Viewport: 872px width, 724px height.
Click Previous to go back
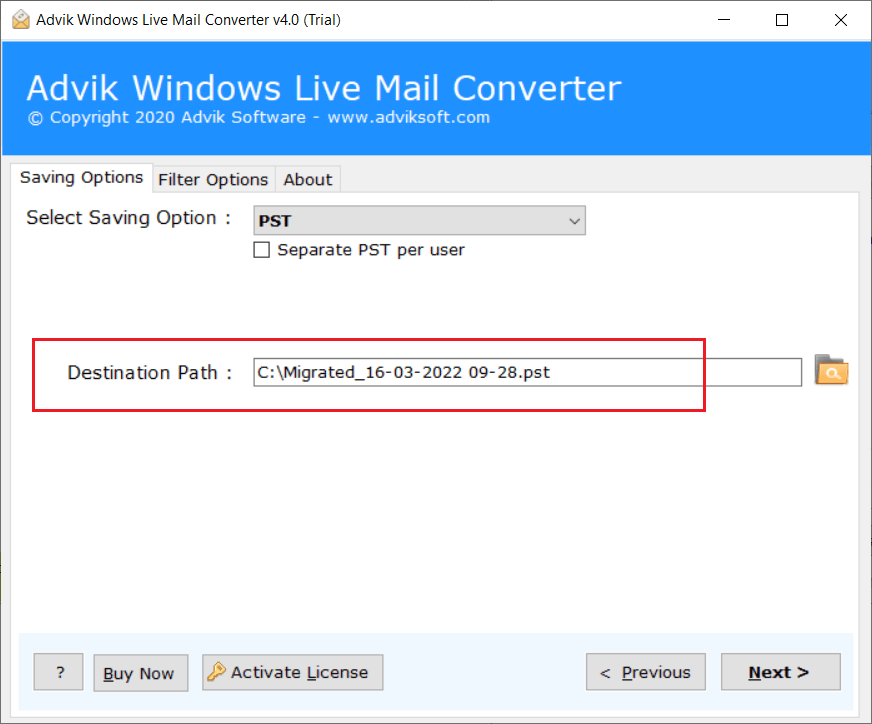[645, 672]
